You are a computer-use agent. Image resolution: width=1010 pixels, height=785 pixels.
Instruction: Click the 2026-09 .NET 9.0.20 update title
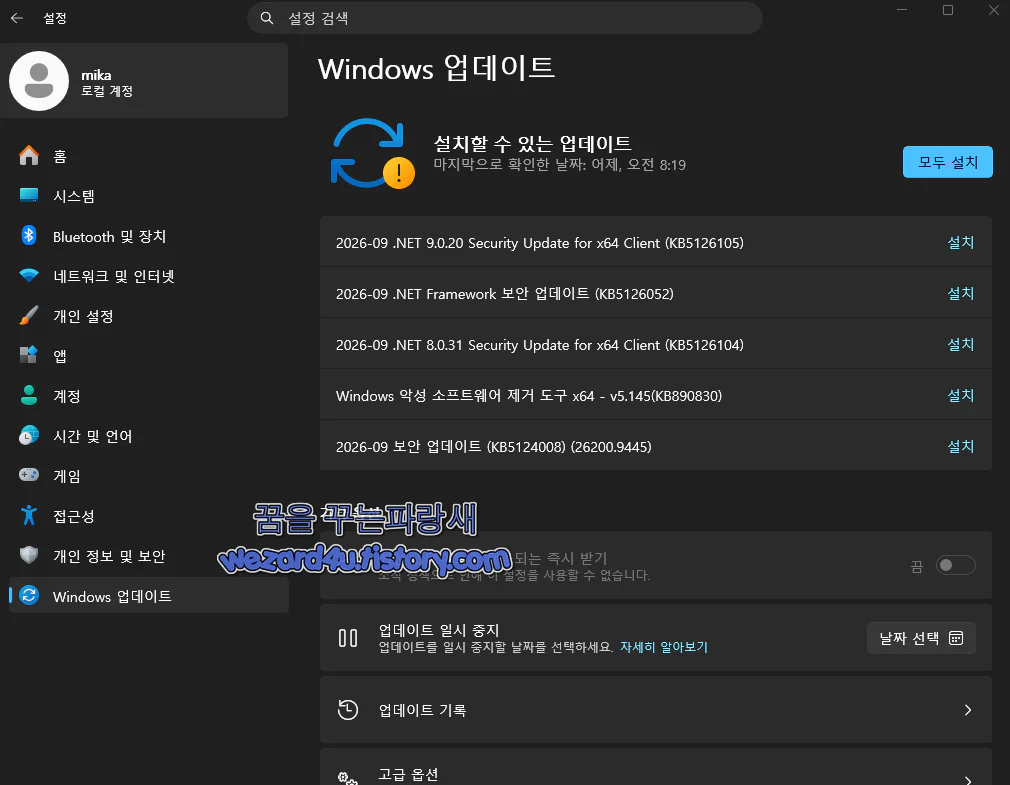pyautogui.click(x=540, y=243)
